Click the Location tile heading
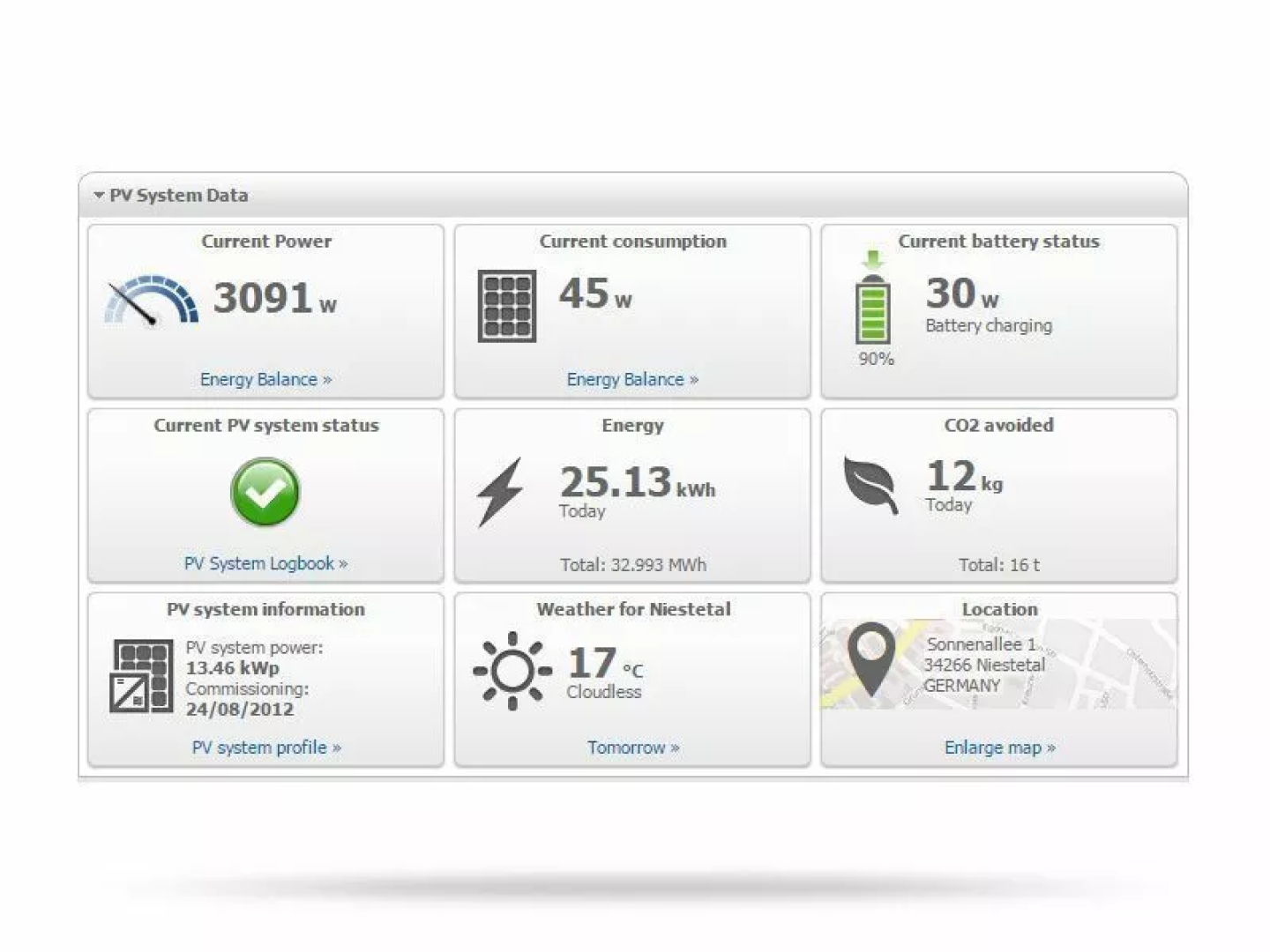The image size is (1270, 952). coord(1000,609)
